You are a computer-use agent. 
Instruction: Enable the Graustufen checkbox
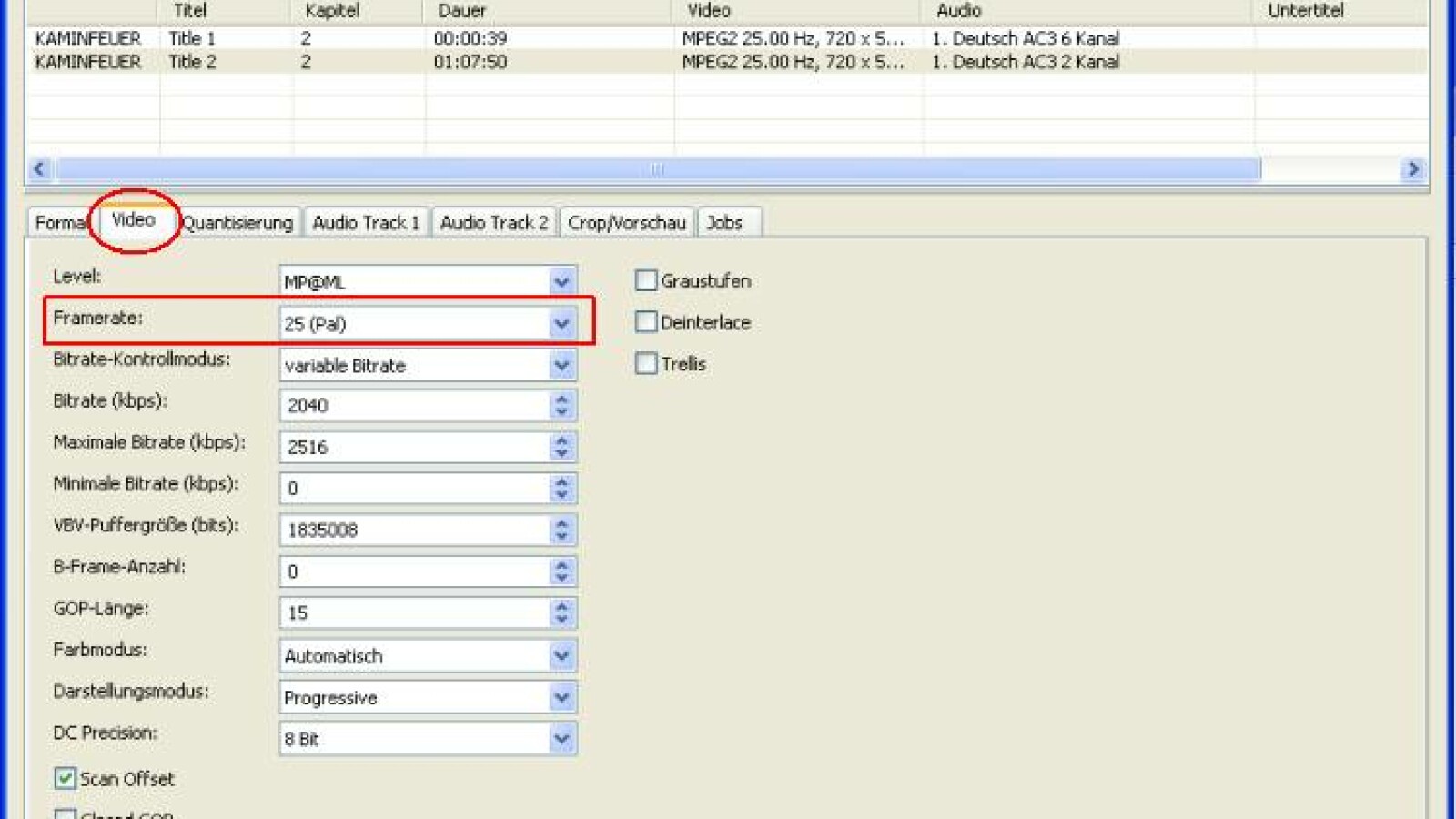[646, 280]
